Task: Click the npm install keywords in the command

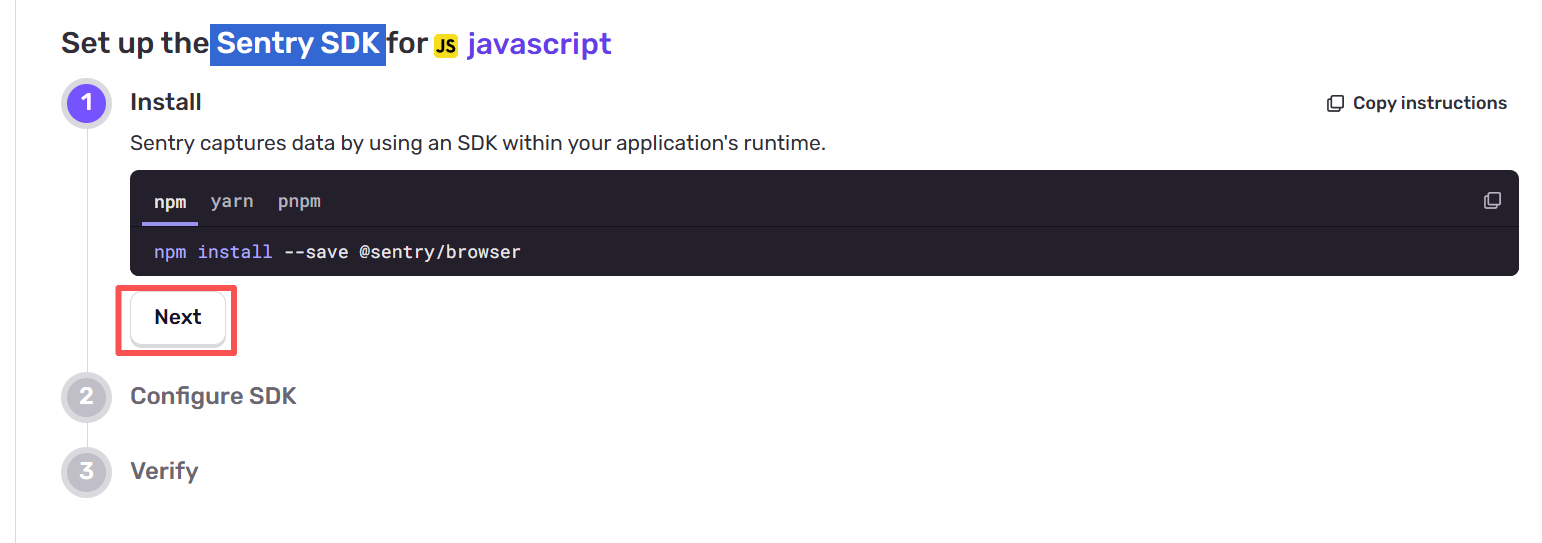Action: click(213, 252)
